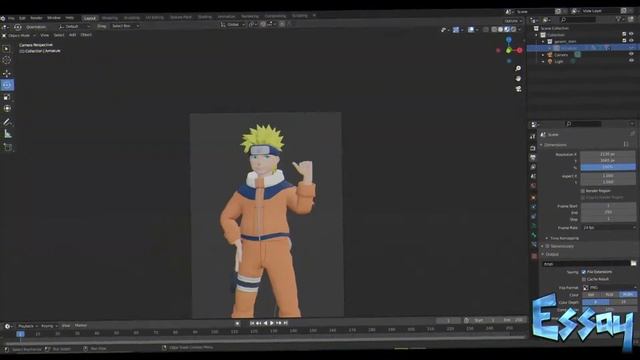
Task: Click the output folder browse icon
Action: click(x=633, y=264)
